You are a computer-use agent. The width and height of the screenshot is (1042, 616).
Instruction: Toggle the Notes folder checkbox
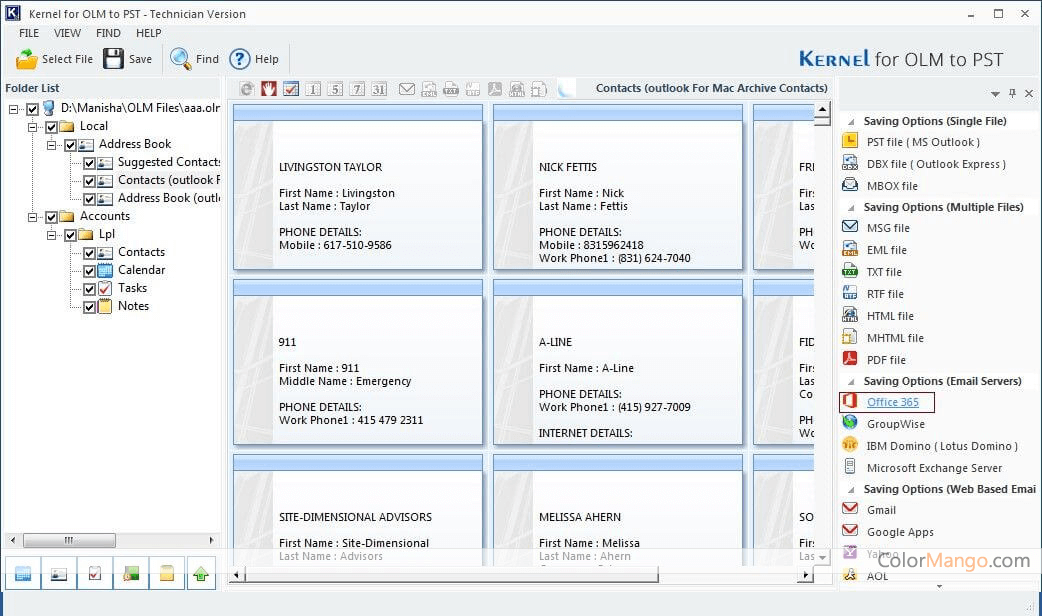click(x=89, y=306)
